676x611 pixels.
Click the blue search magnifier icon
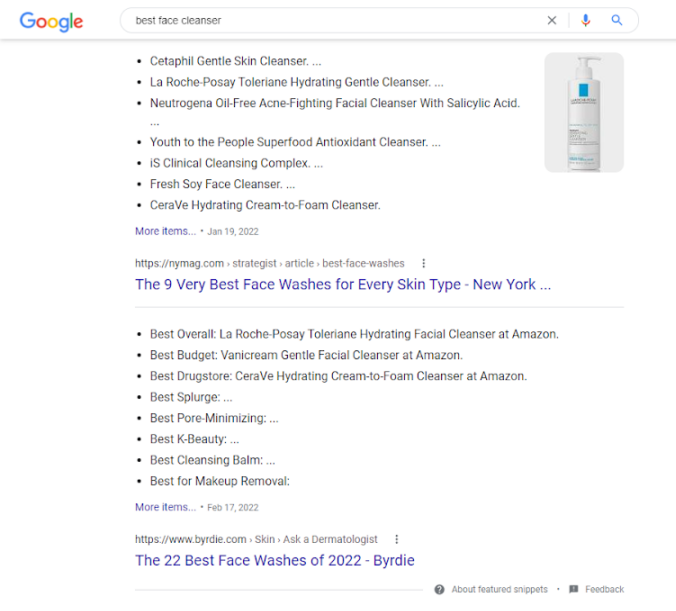click(617, 20)
